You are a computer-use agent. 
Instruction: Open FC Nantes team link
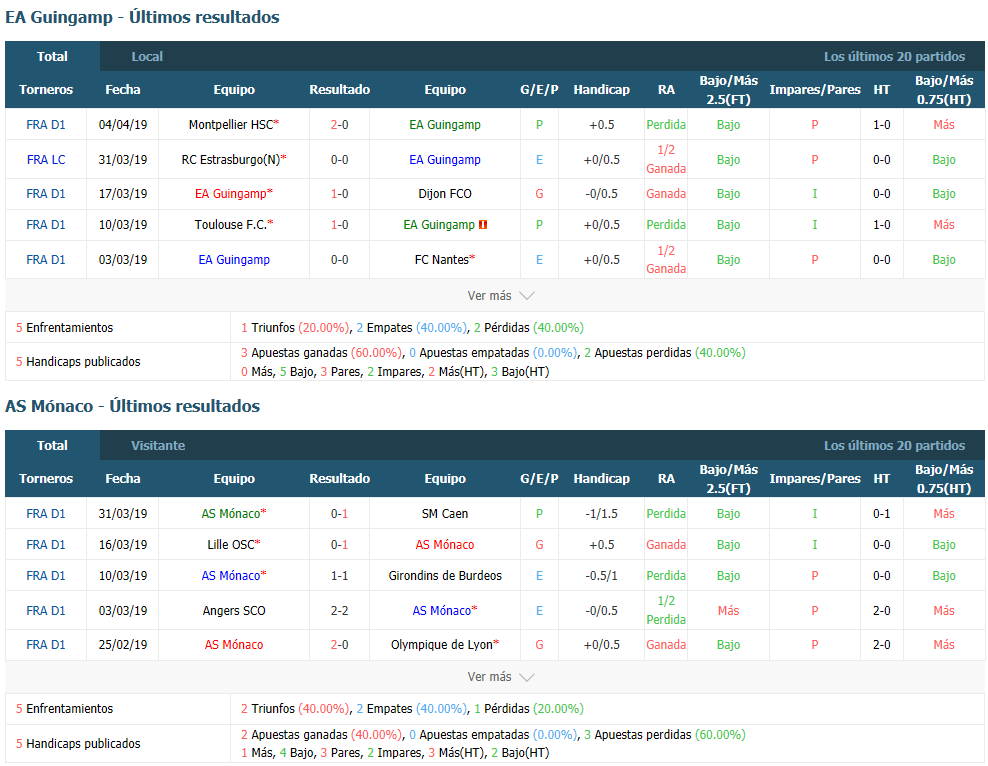[x=442, y=260]
